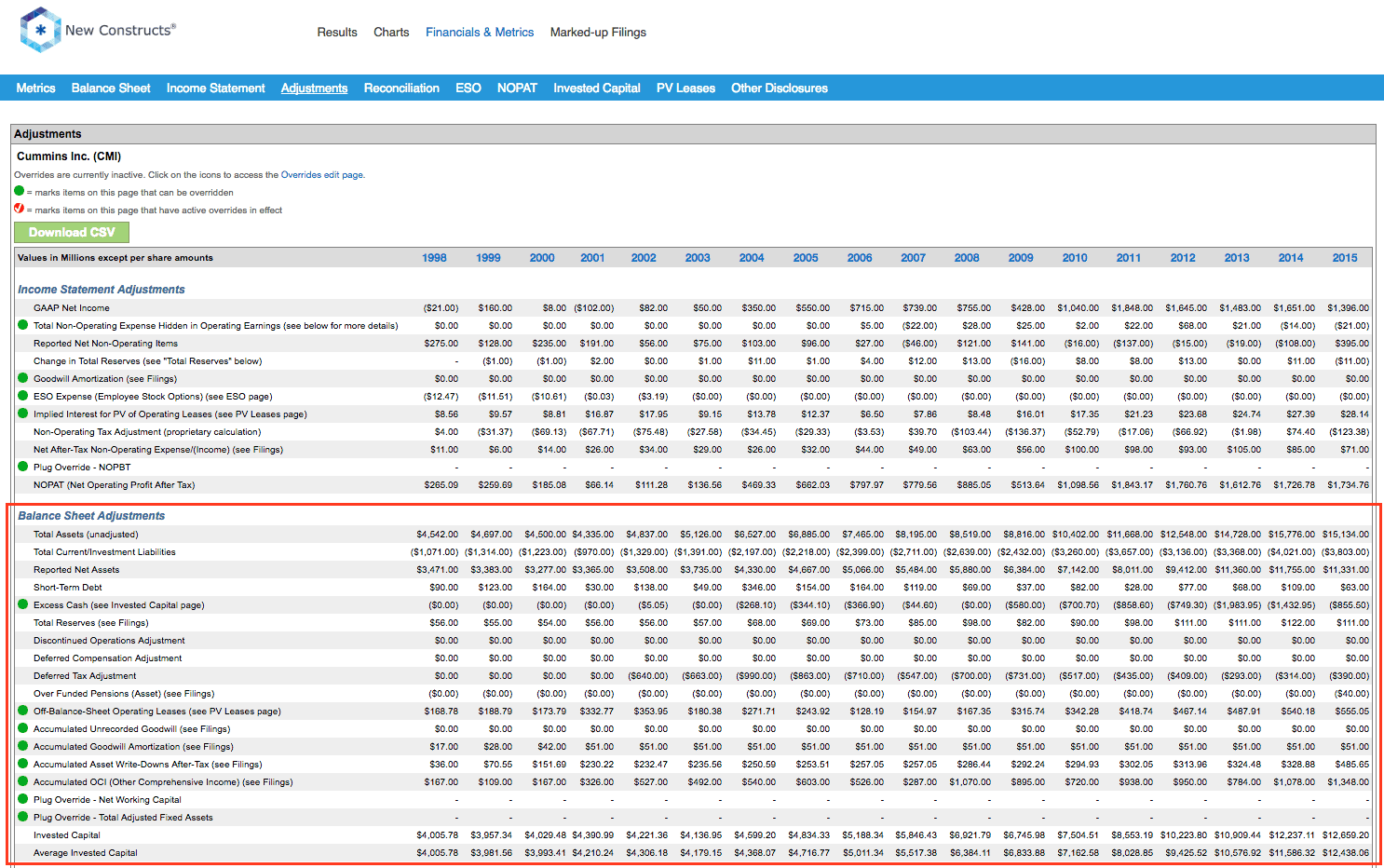Click the Average Invested Capital row label

(86, 853)
